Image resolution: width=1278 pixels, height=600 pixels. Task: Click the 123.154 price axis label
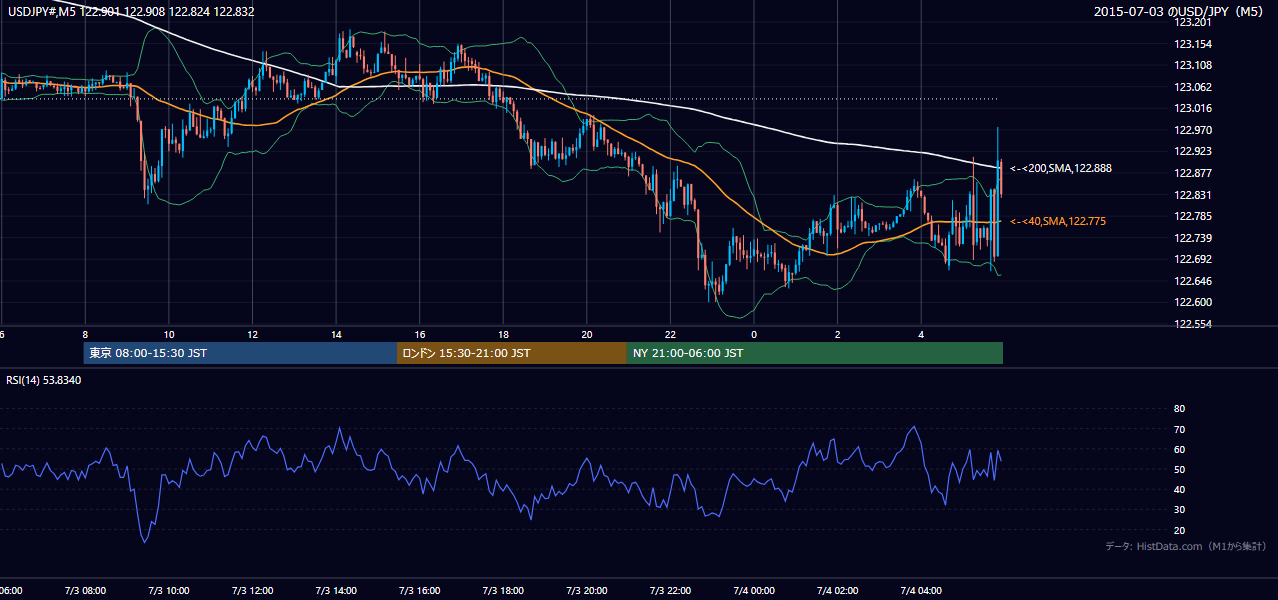1192,44
